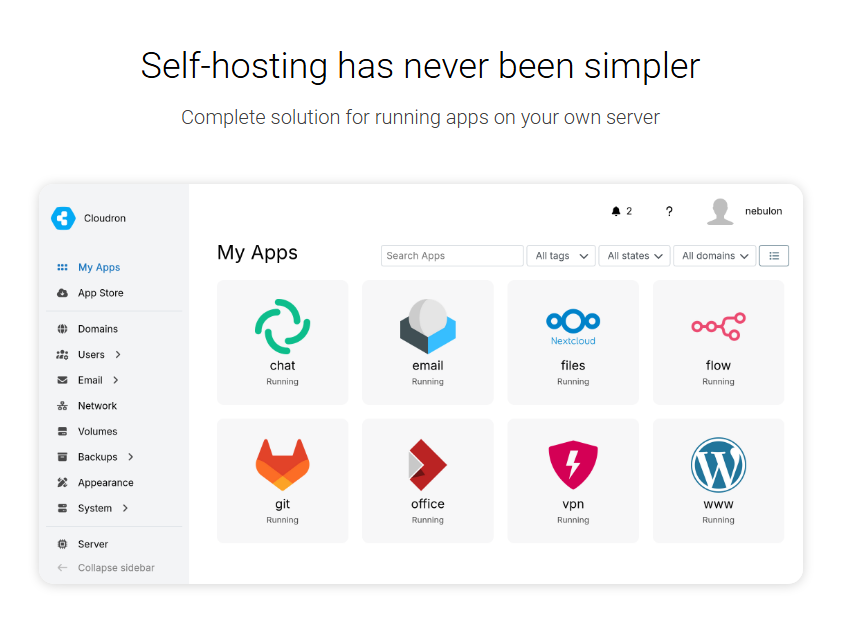Open the flow app icon
This screenshot has height=640, width=842.
pos(718,326)
